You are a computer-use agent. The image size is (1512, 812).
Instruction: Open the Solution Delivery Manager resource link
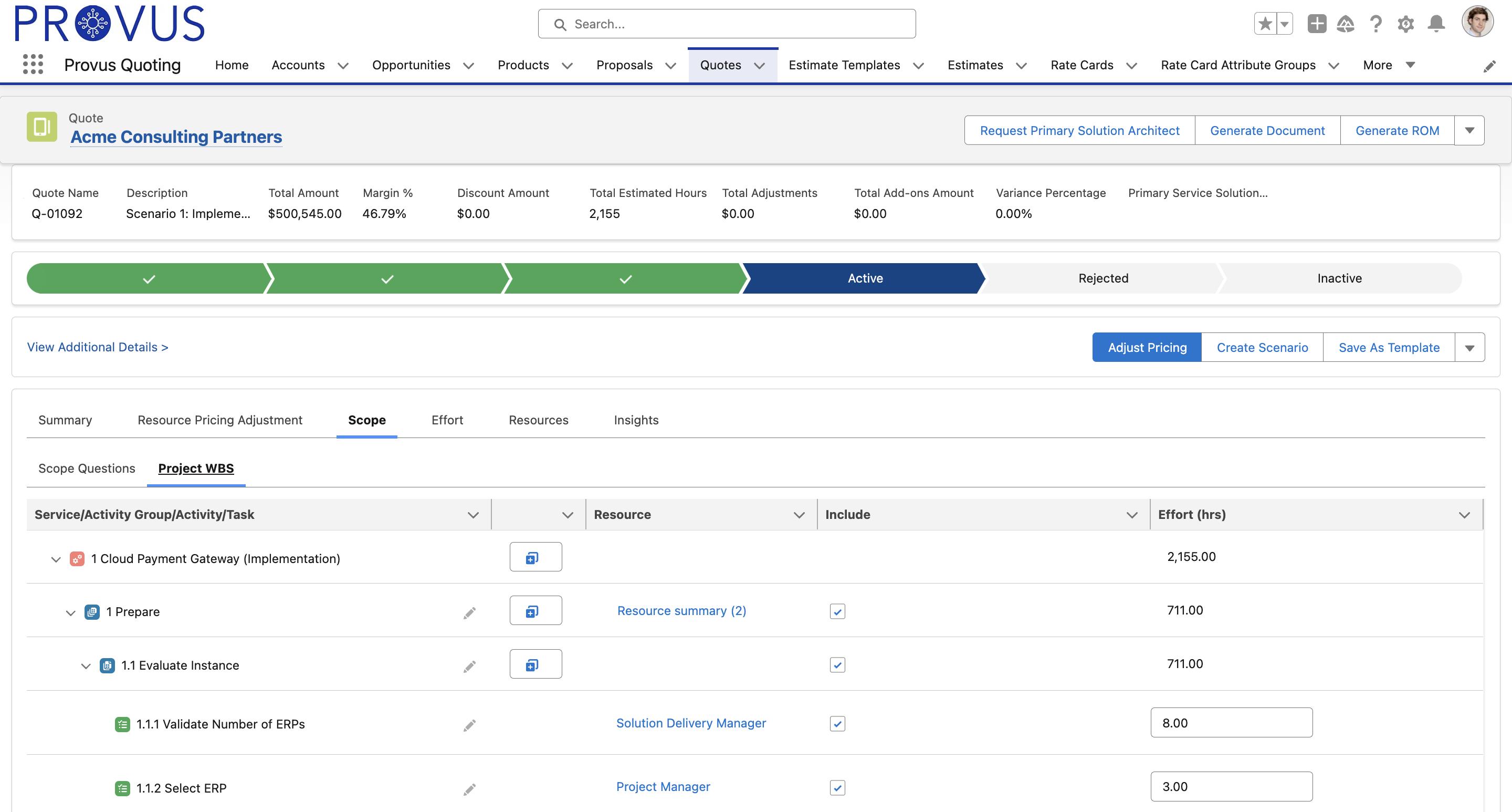pyautogui.click(x=690, y=723)
